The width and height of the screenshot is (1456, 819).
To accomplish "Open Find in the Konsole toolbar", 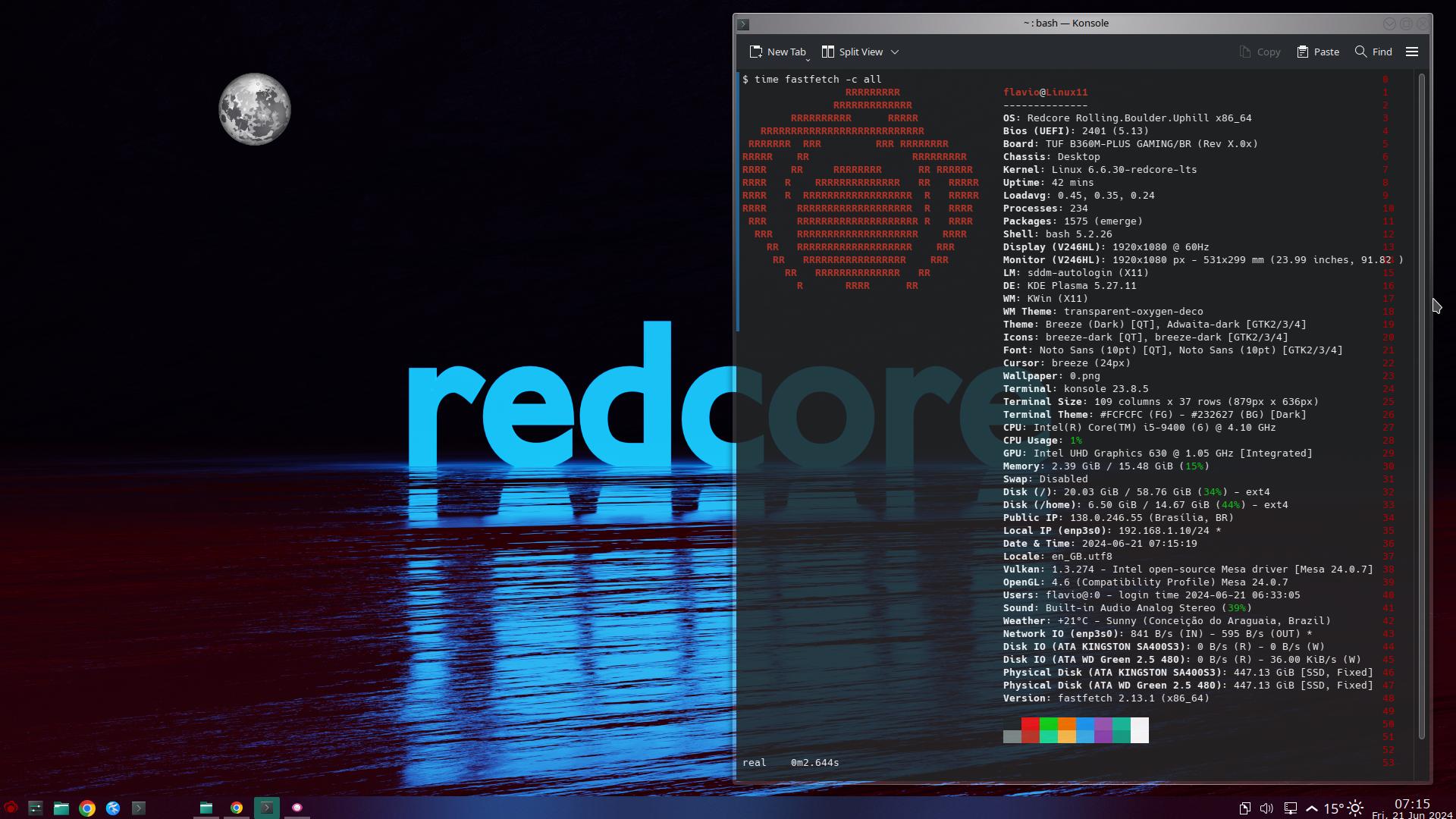I will (x=1373, y=52).
